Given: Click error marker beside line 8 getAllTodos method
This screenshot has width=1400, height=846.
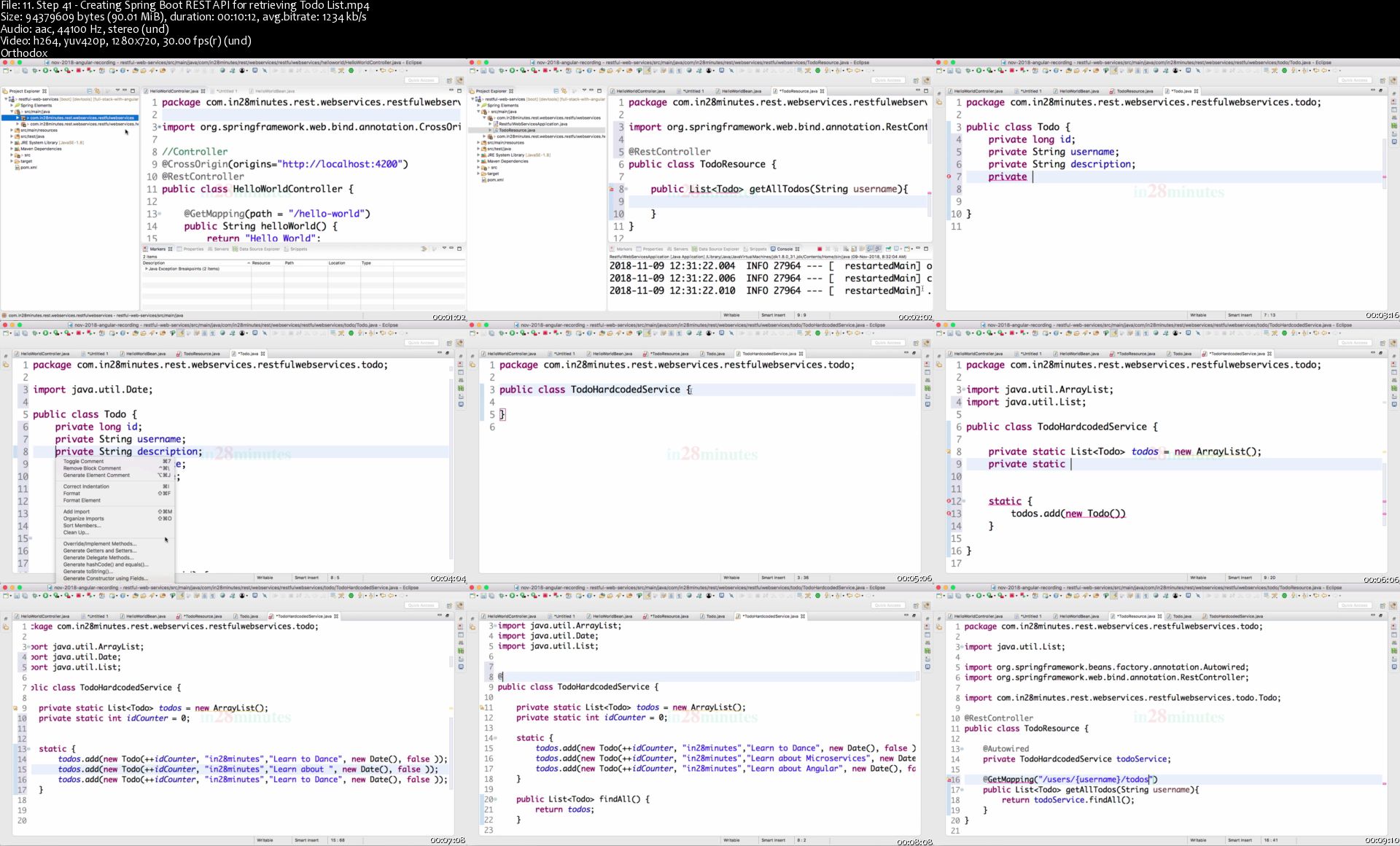Looking at the screenshot, I should [x=612, y=189].
